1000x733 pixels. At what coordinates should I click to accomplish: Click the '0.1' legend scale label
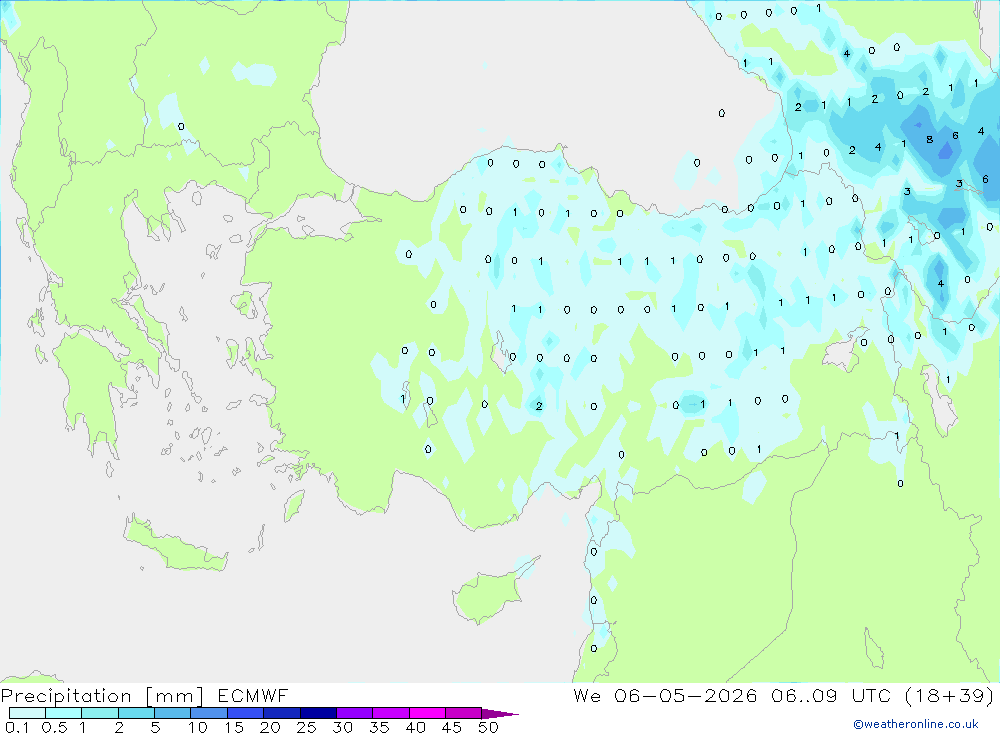(17, 727)
